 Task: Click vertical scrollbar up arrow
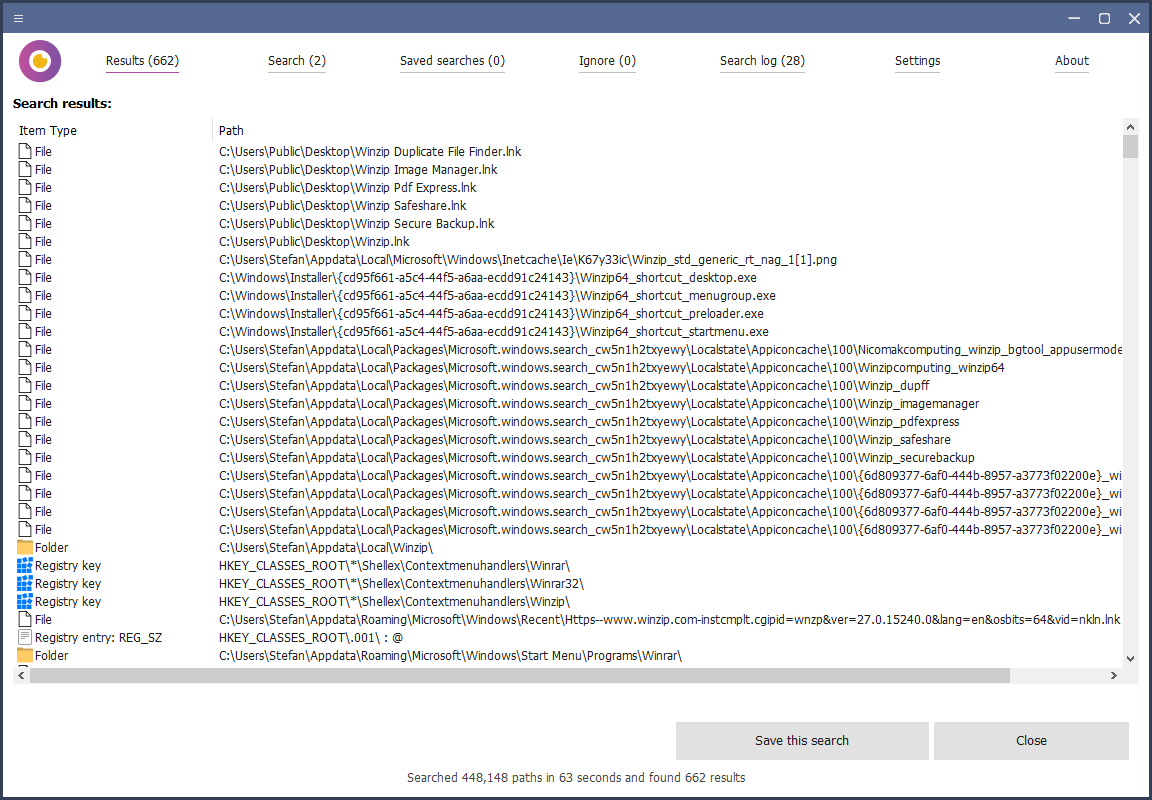tap(1131, 127)
